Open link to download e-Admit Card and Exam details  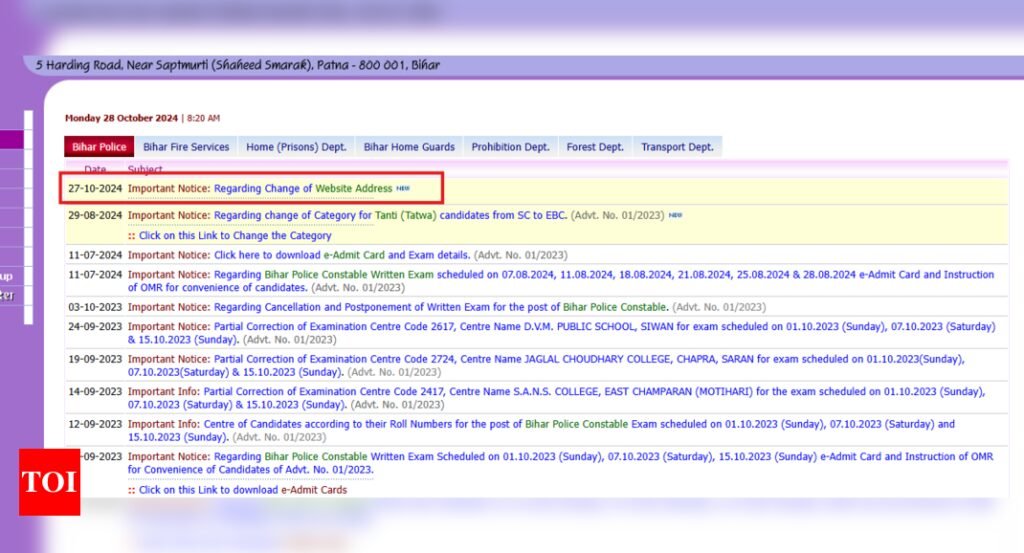pos(299,255)
